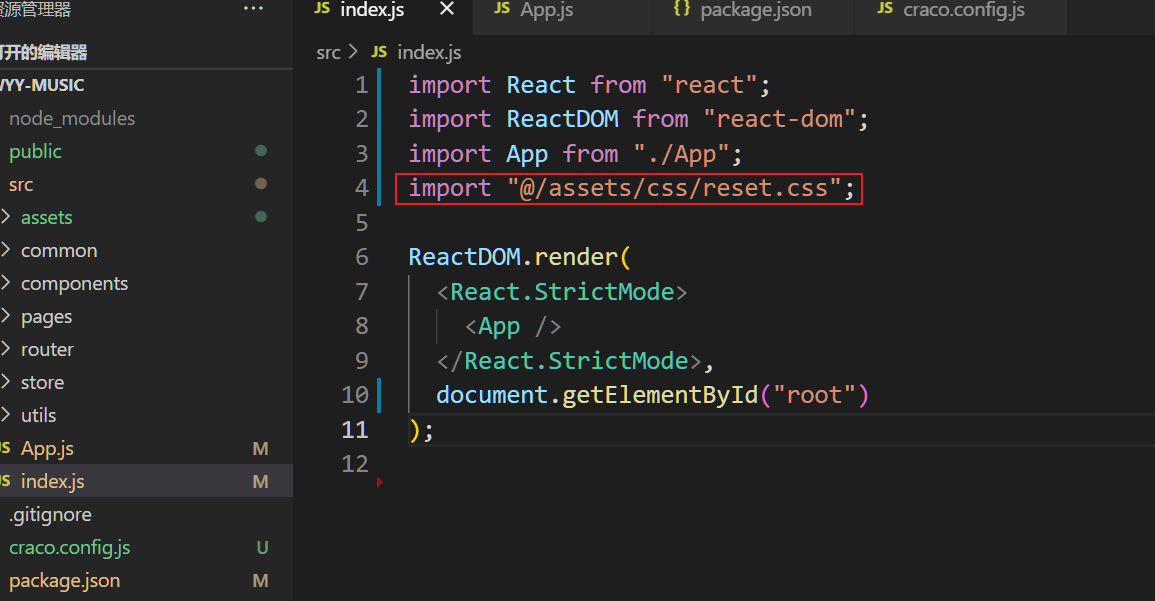This screenshot has height=601, width=1155.
Task: Click the JS icon in the breadcrumb
Action: (379, 52)
